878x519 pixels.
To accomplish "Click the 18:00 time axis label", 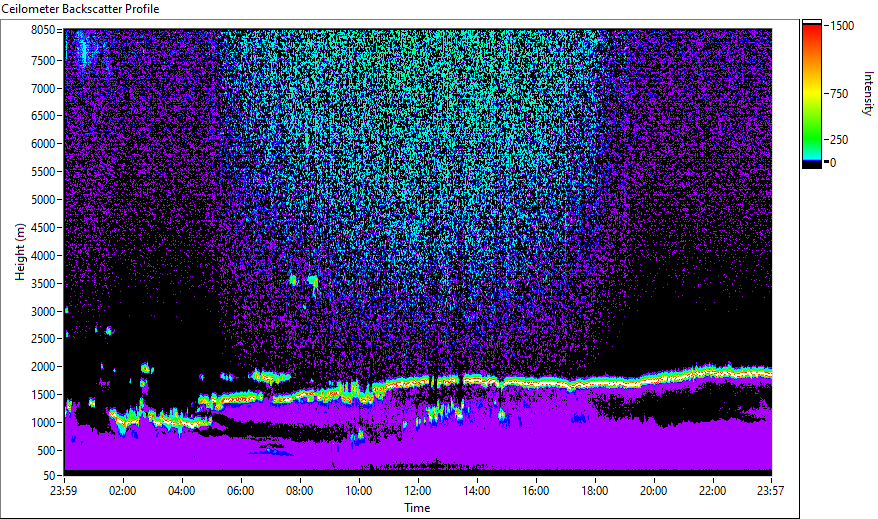I will pyautogui.click(x=595, y=491).
